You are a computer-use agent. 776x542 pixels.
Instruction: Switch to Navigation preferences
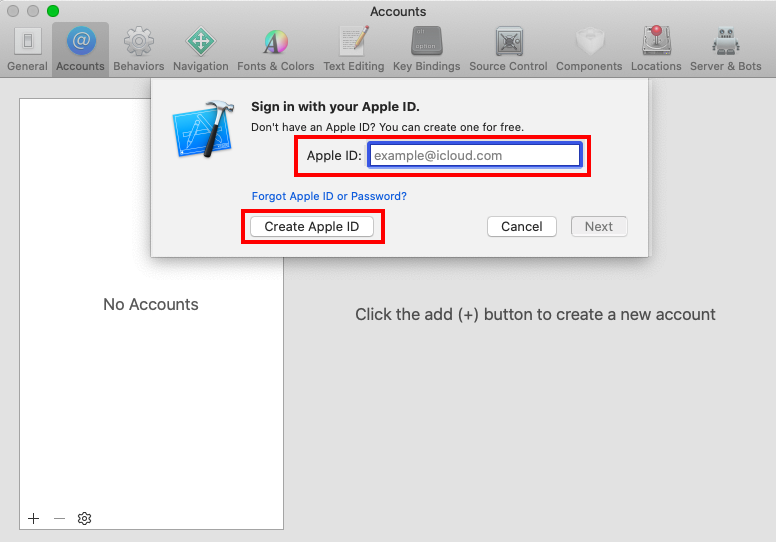click(200, 49)
